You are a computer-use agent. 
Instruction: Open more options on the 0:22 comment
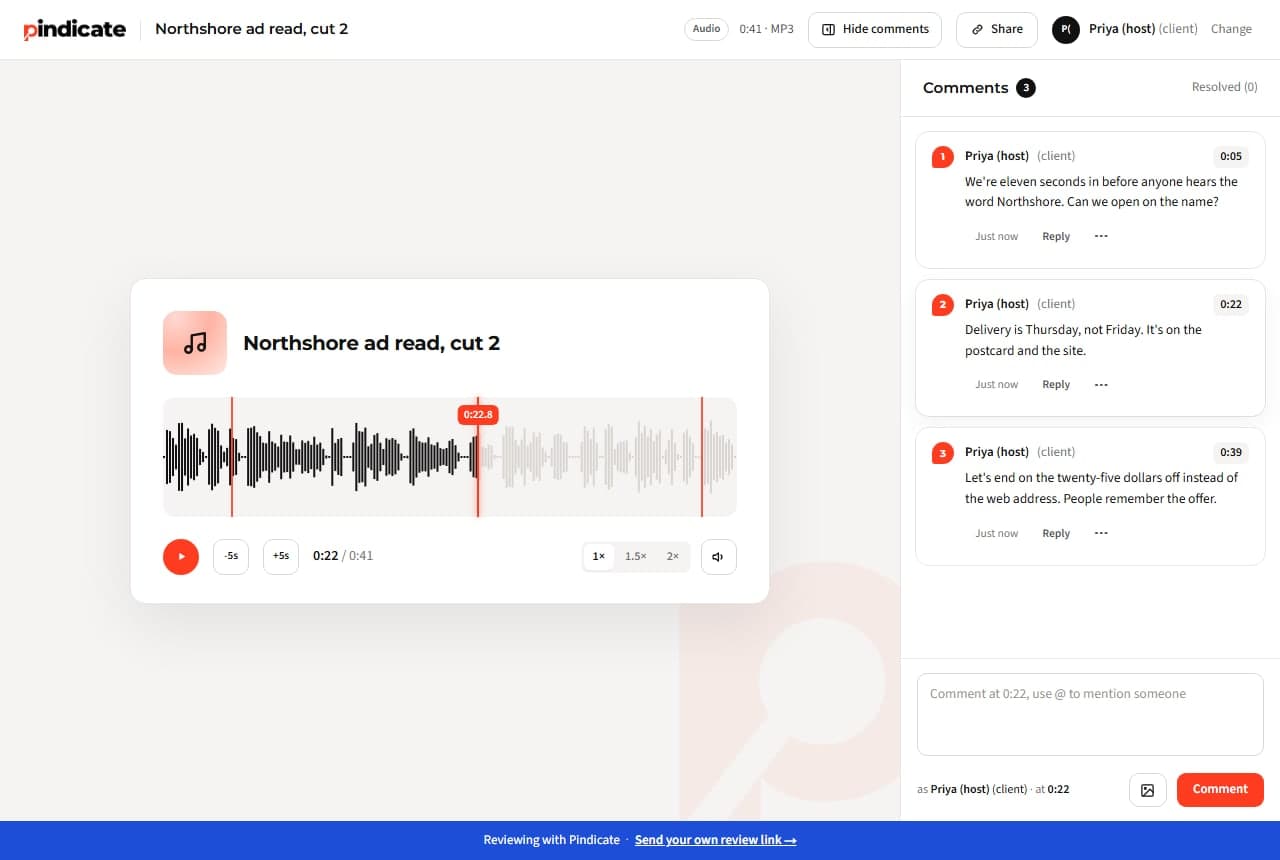click(x=1101, y=384)
